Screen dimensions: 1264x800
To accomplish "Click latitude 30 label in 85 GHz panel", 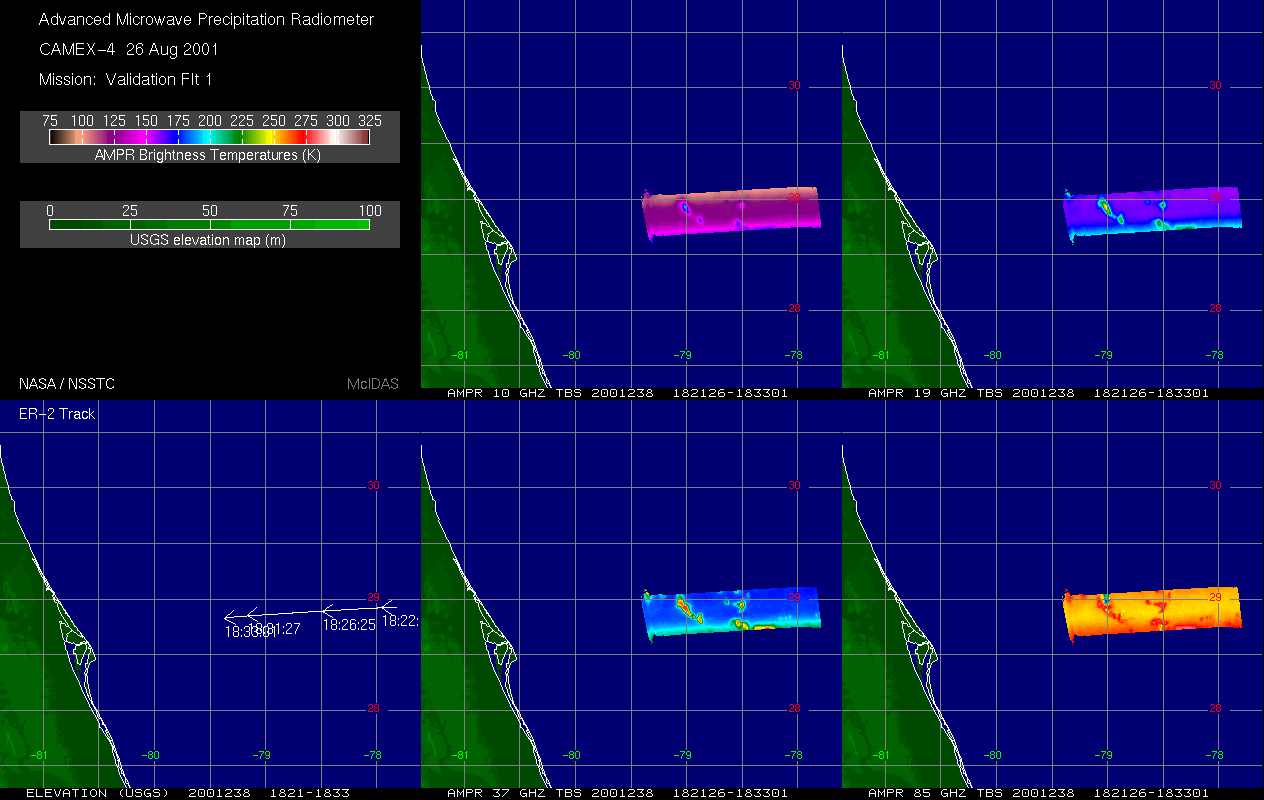I will tap(1215, 486).
